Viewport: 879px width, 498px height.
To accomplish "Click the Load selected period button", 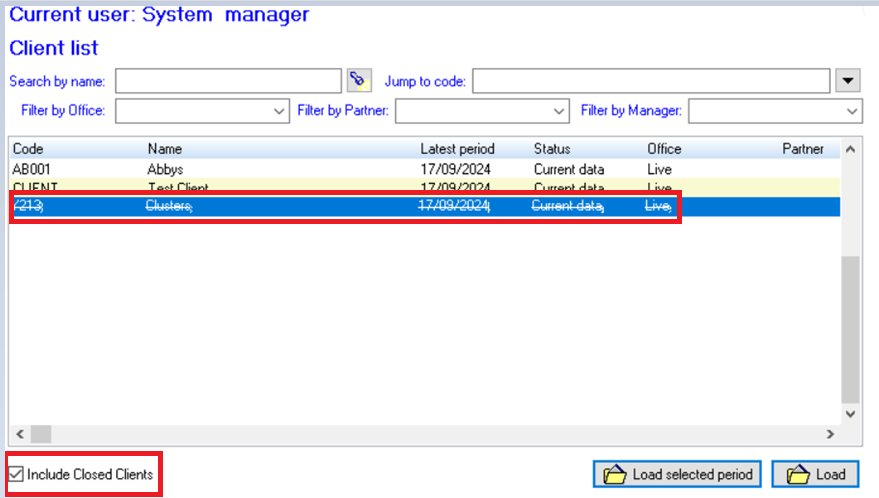I will (x=677, y=474).
